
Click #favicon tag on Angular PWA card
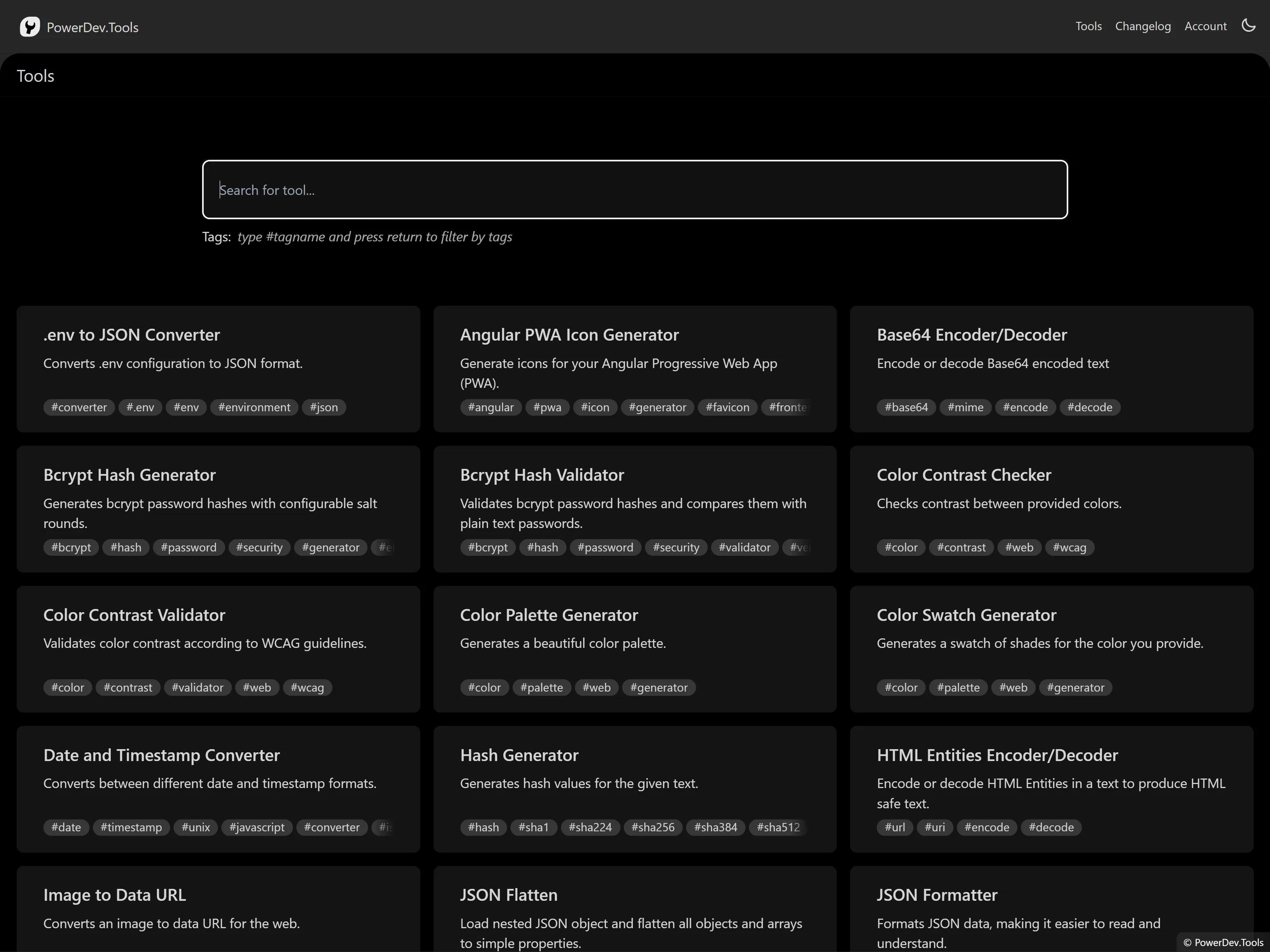727,407
